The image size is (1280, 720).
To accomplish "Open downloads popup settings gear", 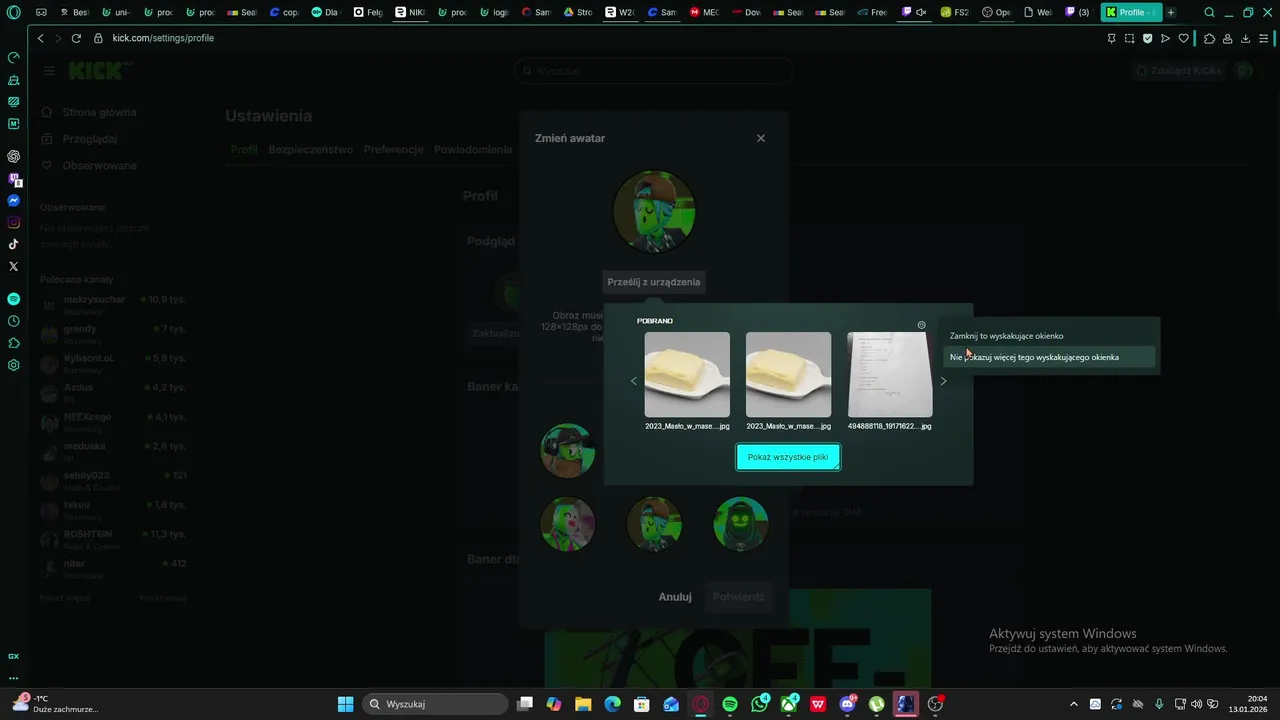I will [921, 325].
